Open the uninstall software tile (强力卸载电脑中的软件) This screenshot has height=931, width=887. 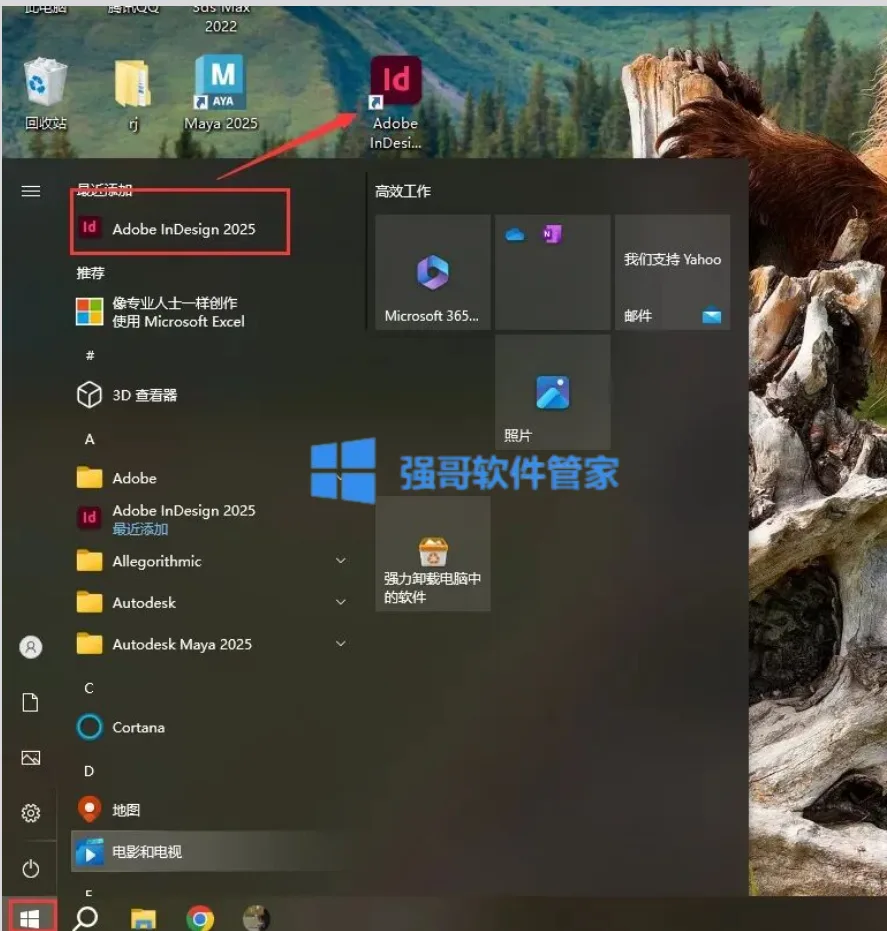pyautogui.click(x=433, y=553)
